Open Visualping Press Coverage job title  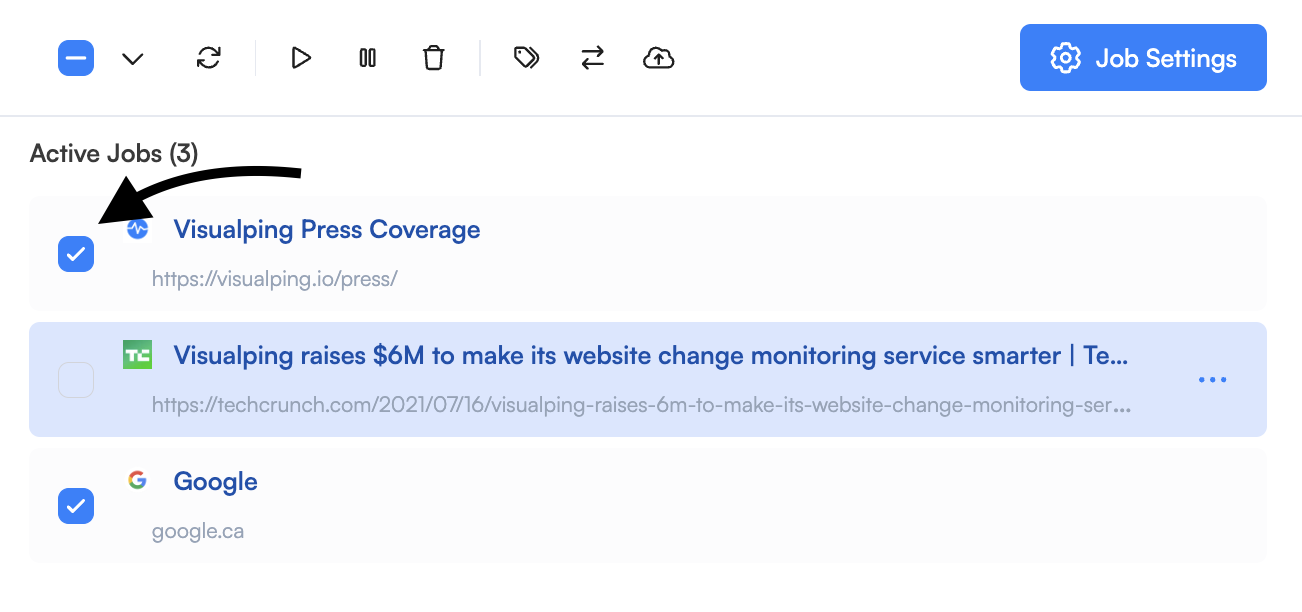coord(327,230)
